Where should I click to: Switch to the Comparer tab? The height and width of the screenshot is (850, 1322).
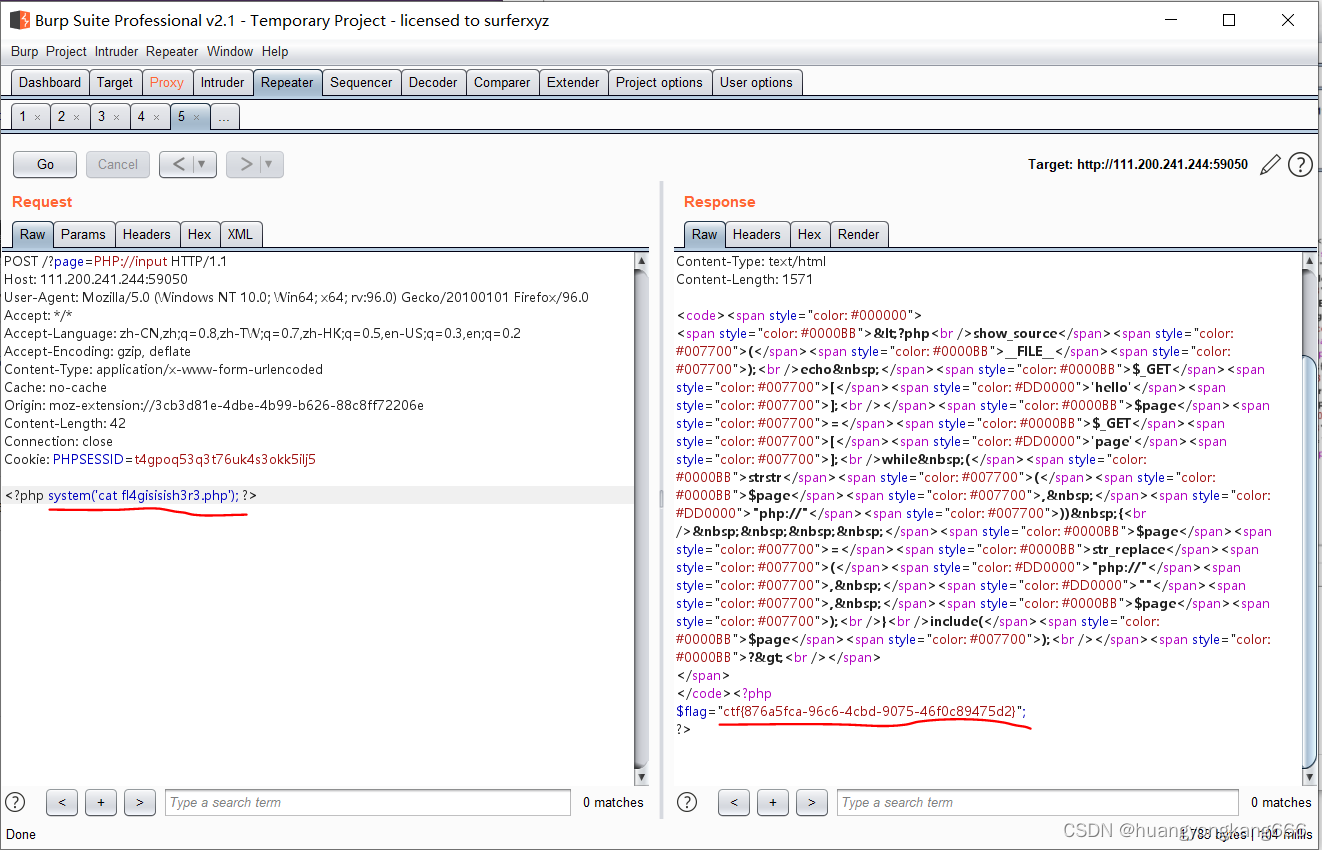502,83
